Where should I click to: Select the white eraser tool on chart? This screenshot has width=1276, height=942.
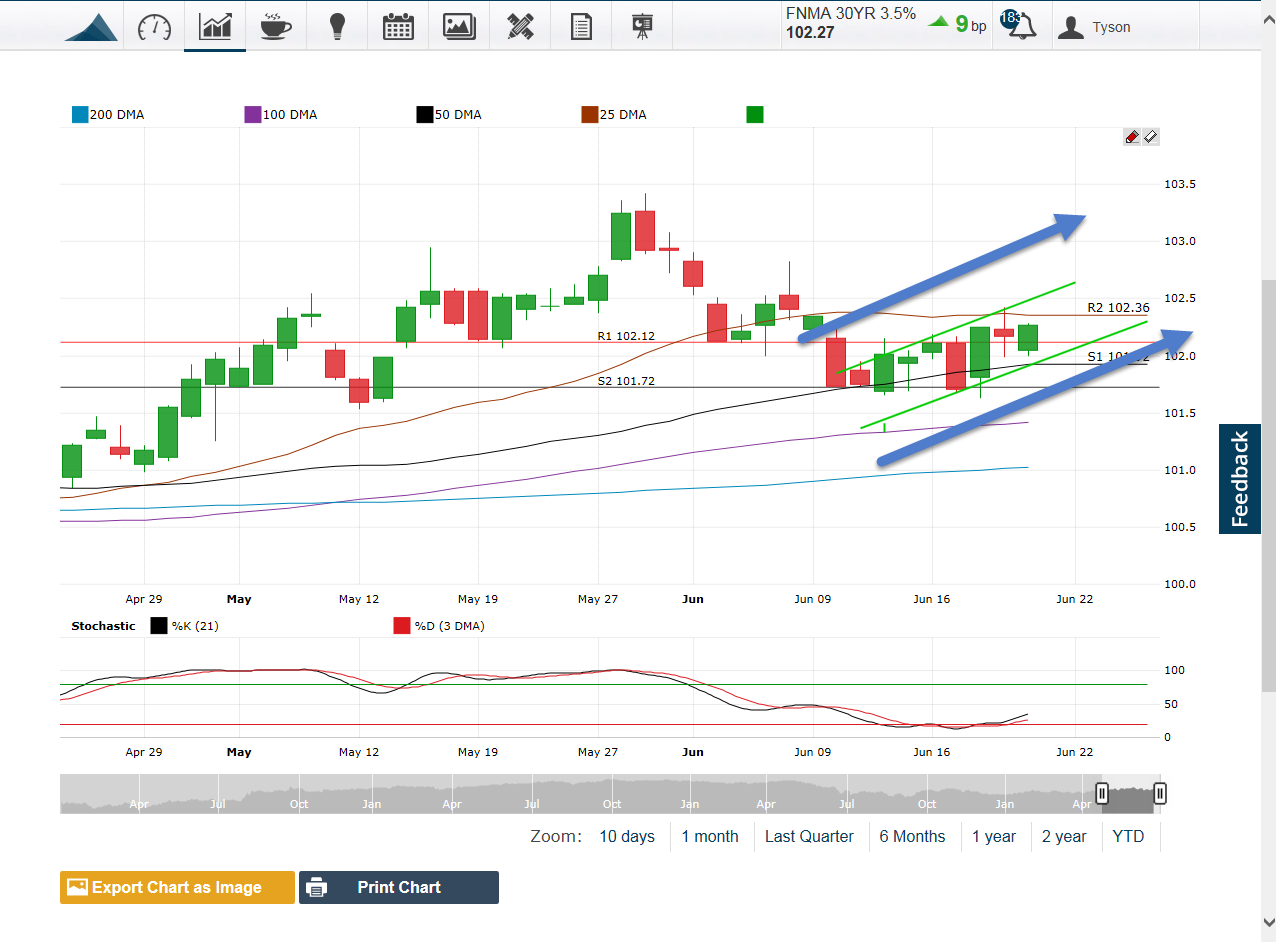tap(1151, 137)
